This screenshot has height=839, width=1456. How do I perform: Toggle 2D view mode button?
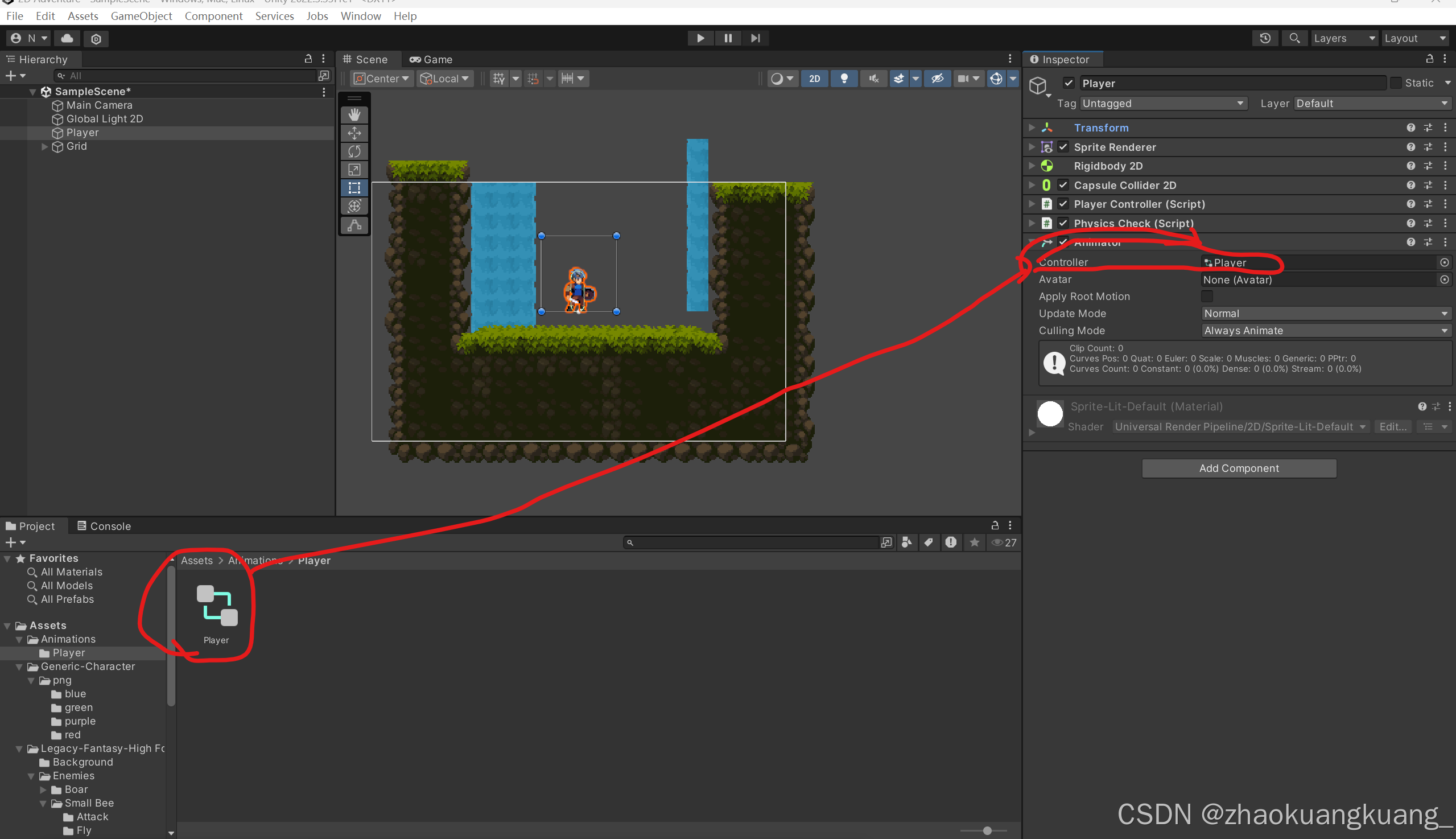(x=814, y=79)
